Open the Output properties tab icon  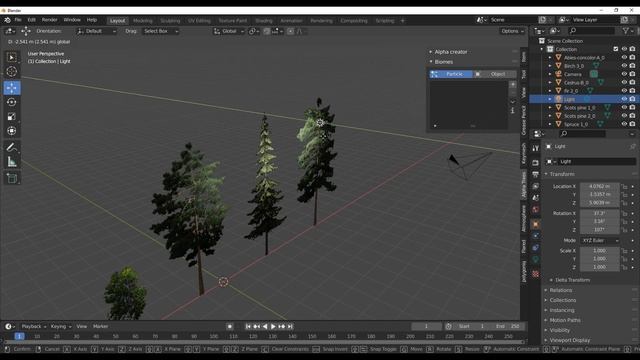click(x=536, y=174)
